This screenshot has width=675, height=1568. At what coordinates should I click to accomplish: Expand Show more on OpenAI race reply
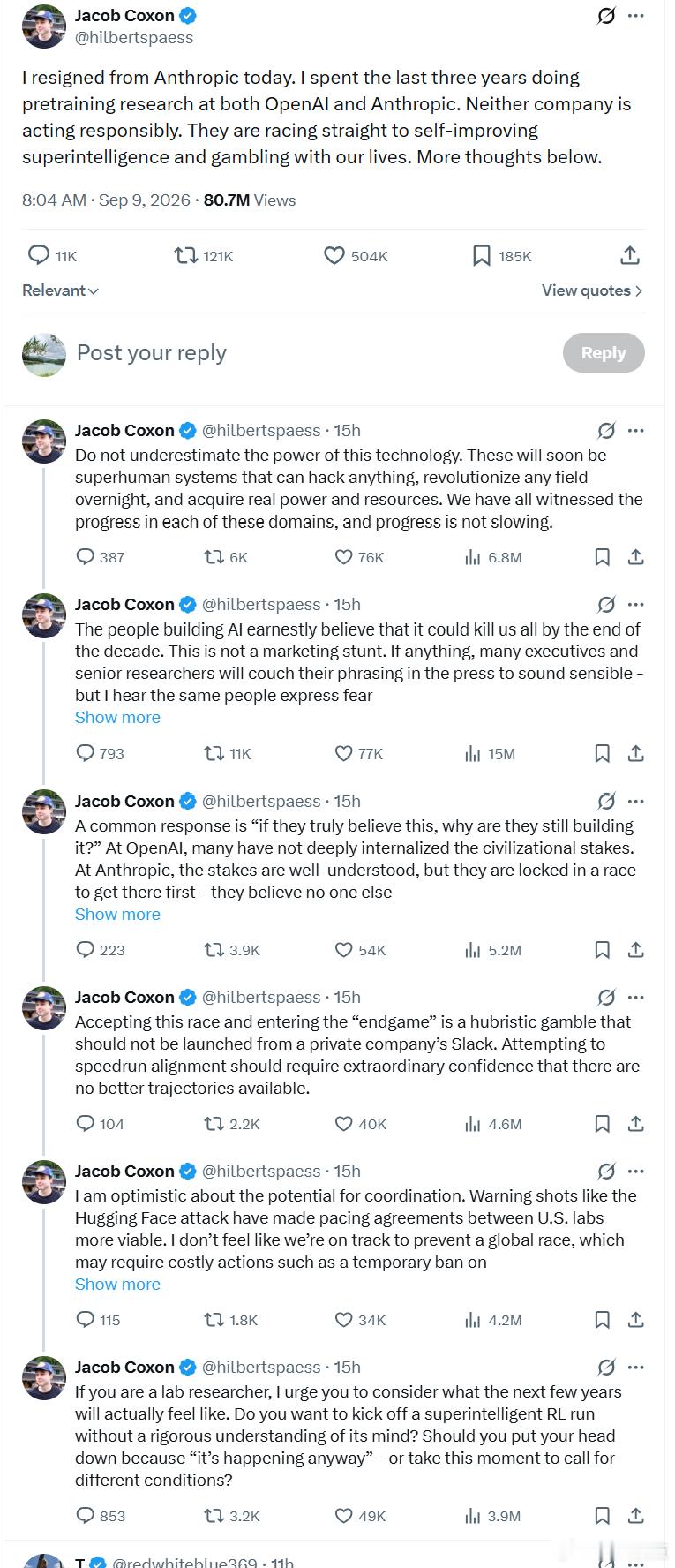point(117,915)
